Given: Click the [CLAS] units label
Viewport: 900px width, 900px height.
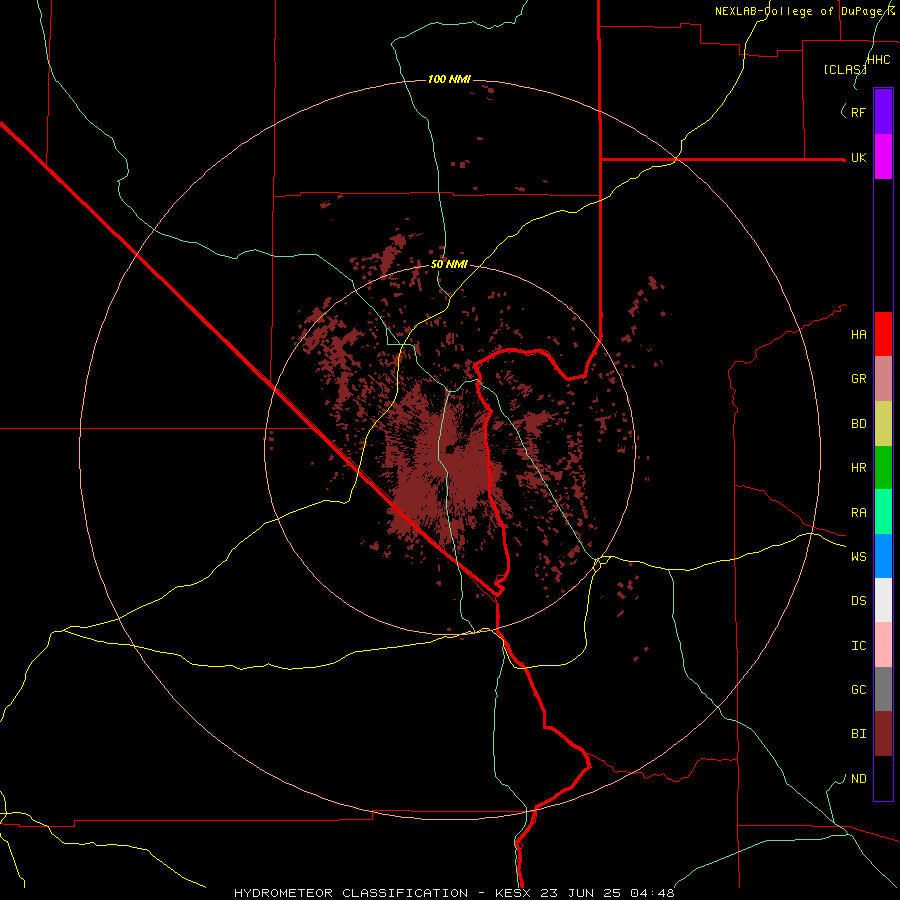Looking at the screenshot, I should (x=844, y=69).
